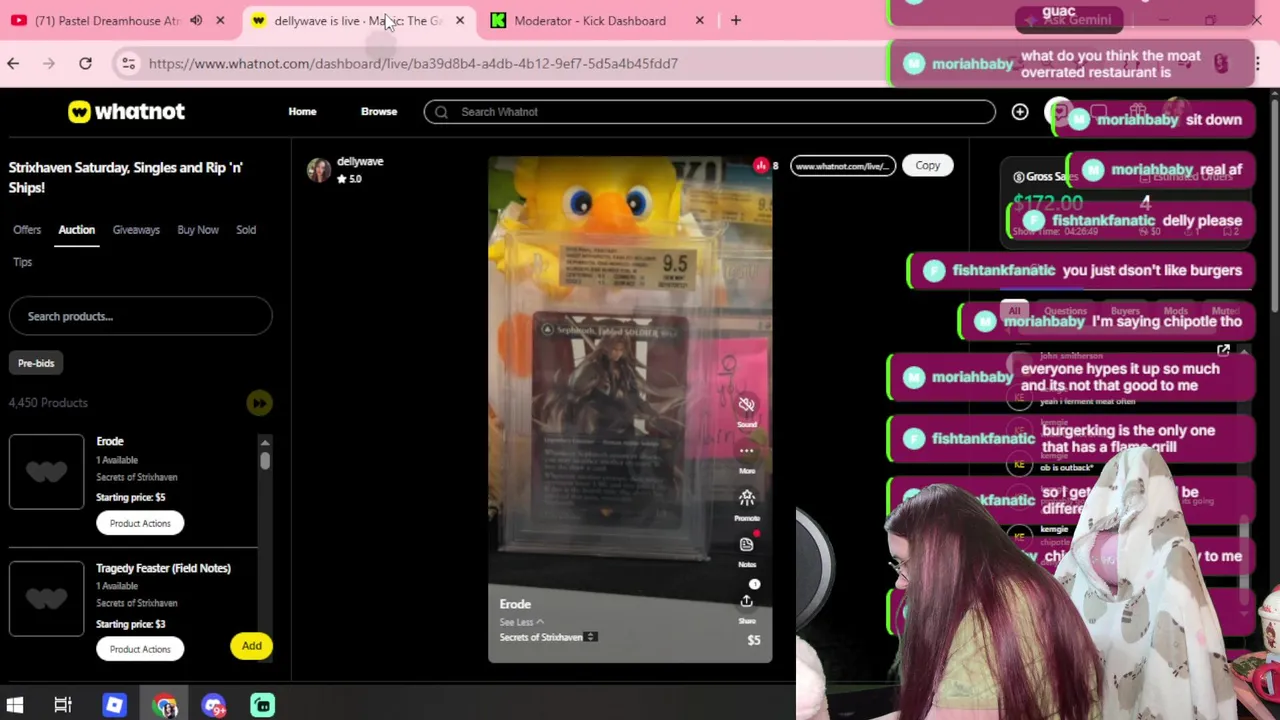The width and height of the screenshot is (1280, 720).
Task: Open the Tips tab
Action: click(22, 262)
